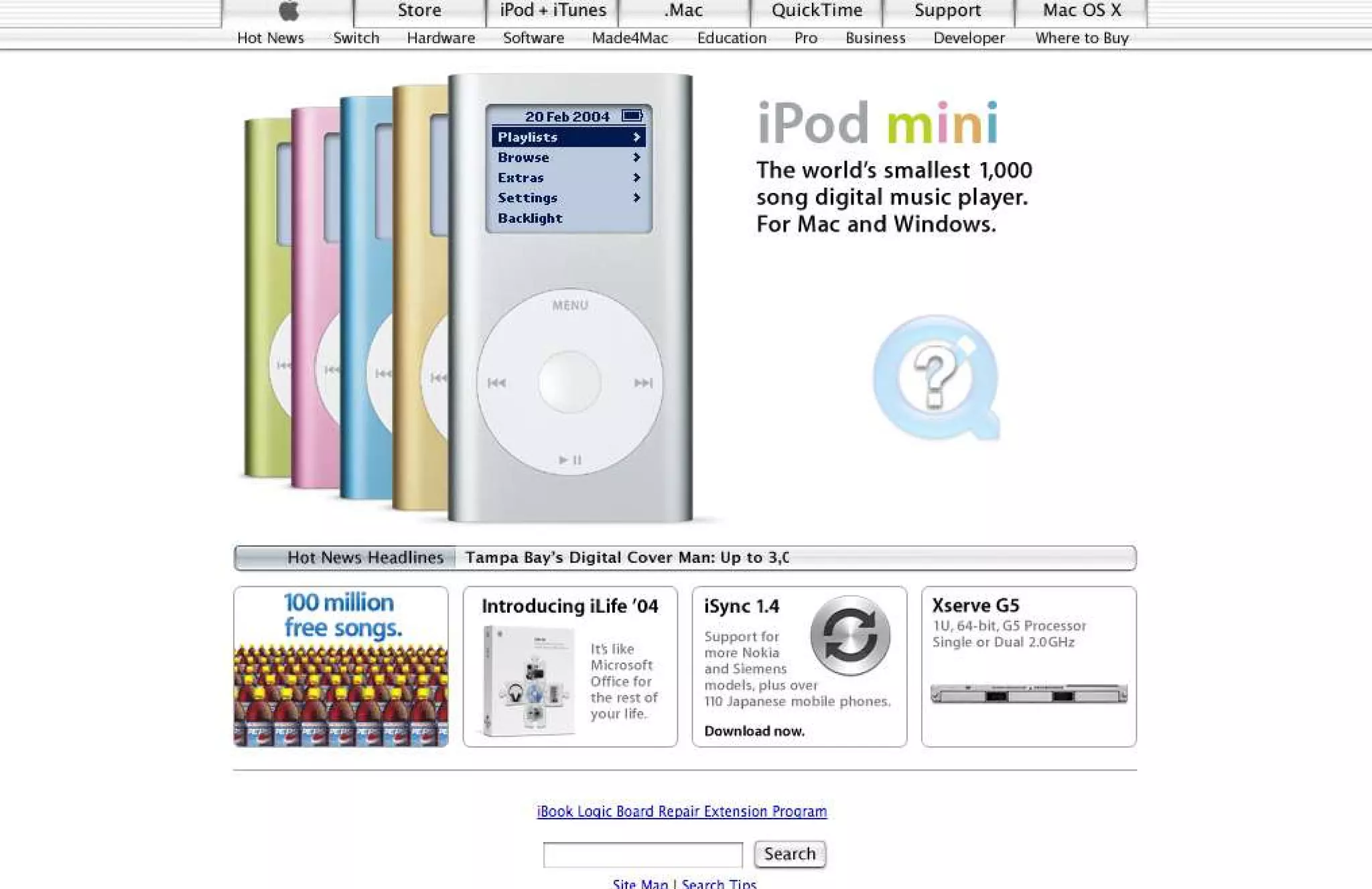Click Hot News in subnavigation

271,38
